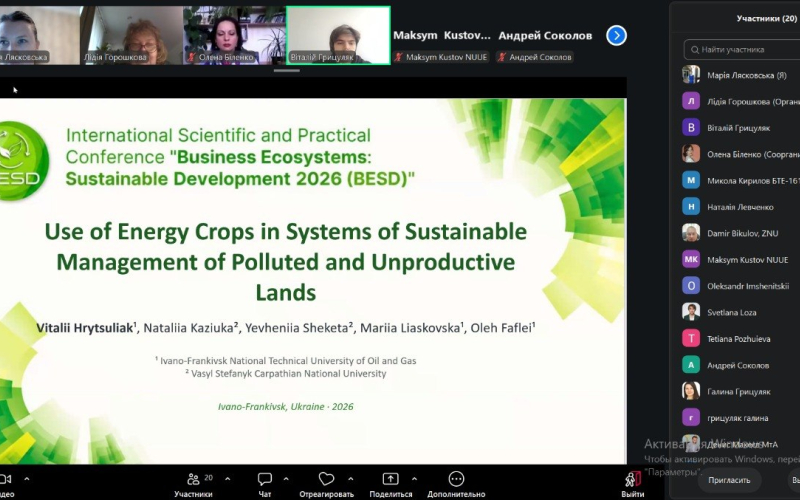
Task: Click the Пригласить invite button
Action: tap(729, 480)
